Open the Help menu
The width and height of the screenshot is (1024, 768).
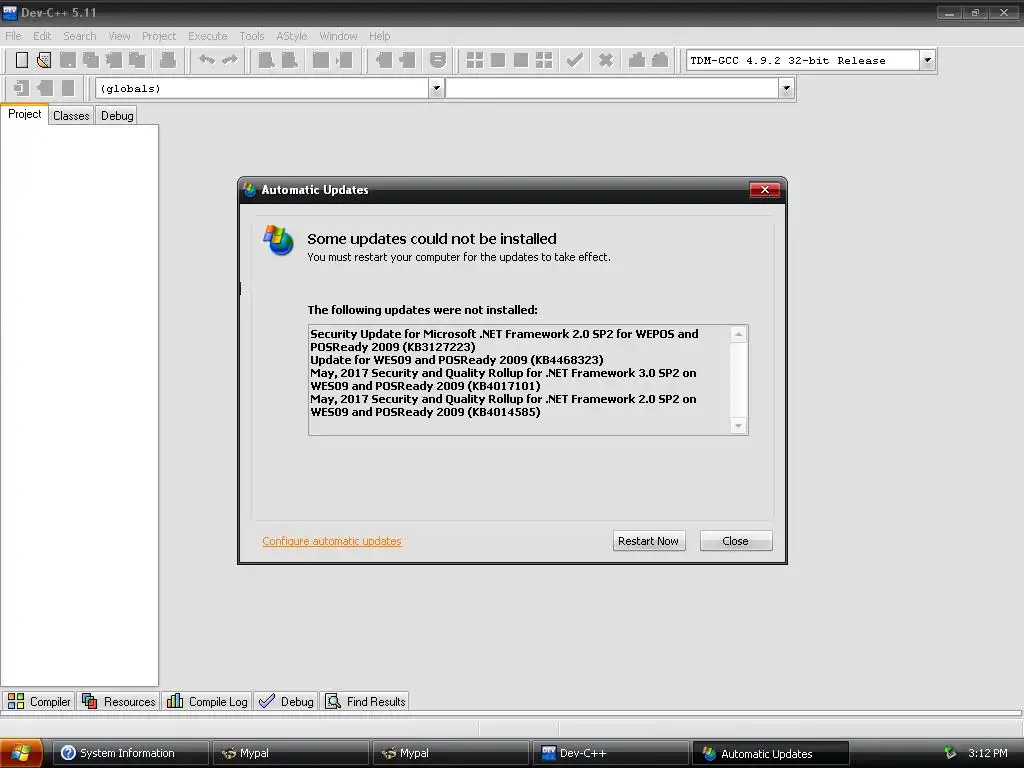(x=379, y=36)
